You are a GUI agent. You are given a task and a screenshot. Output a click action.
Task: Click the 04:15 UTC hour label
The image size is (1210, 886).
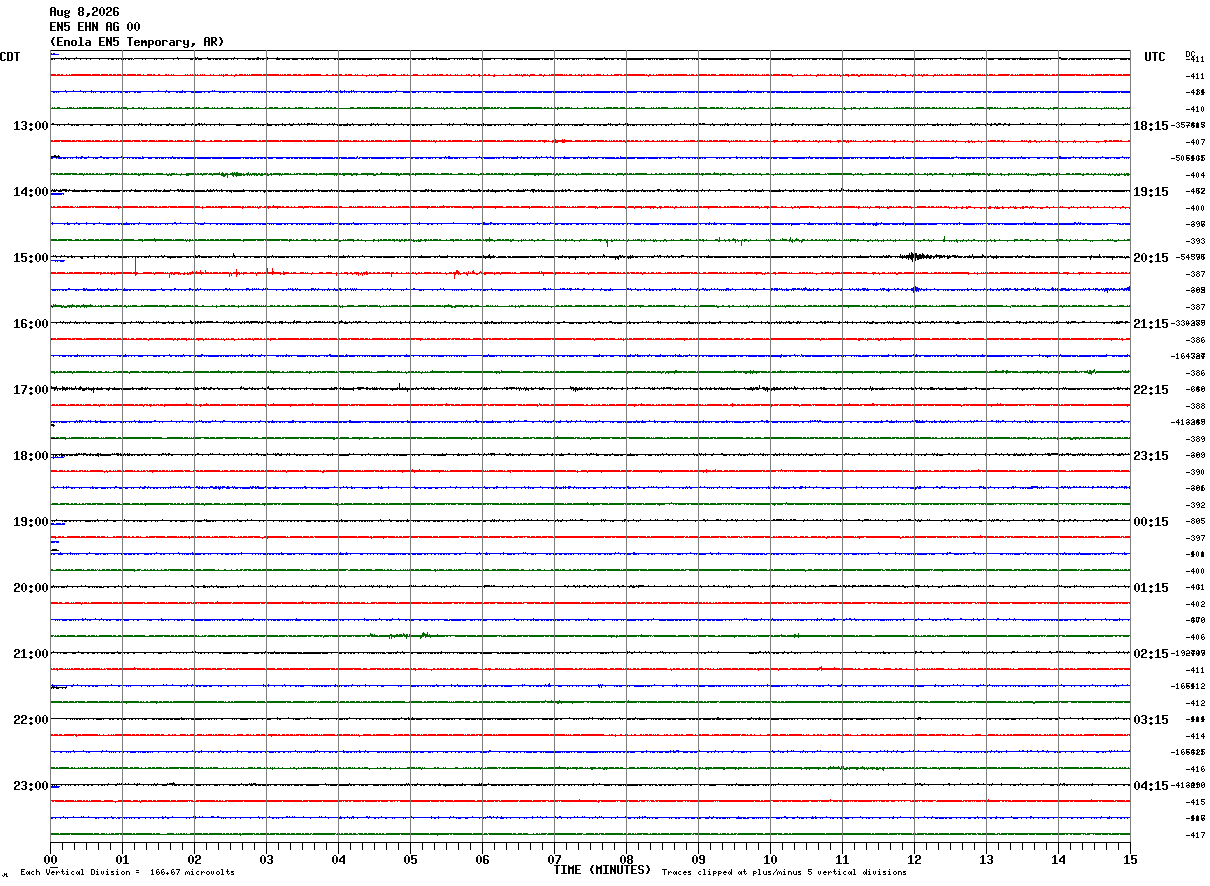point(1150,786)
